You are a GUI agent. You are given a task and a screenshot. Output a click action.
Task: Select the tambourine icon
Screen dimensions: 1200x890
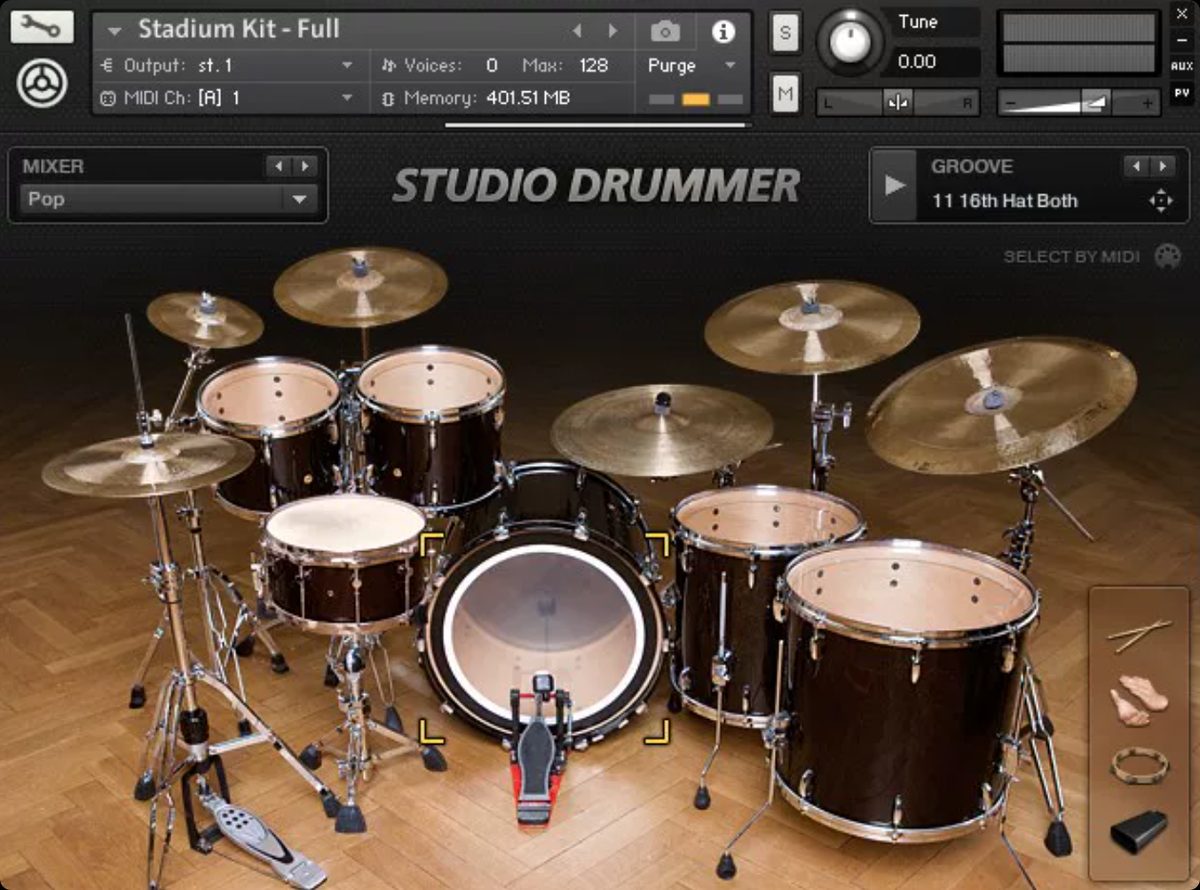1138,767
